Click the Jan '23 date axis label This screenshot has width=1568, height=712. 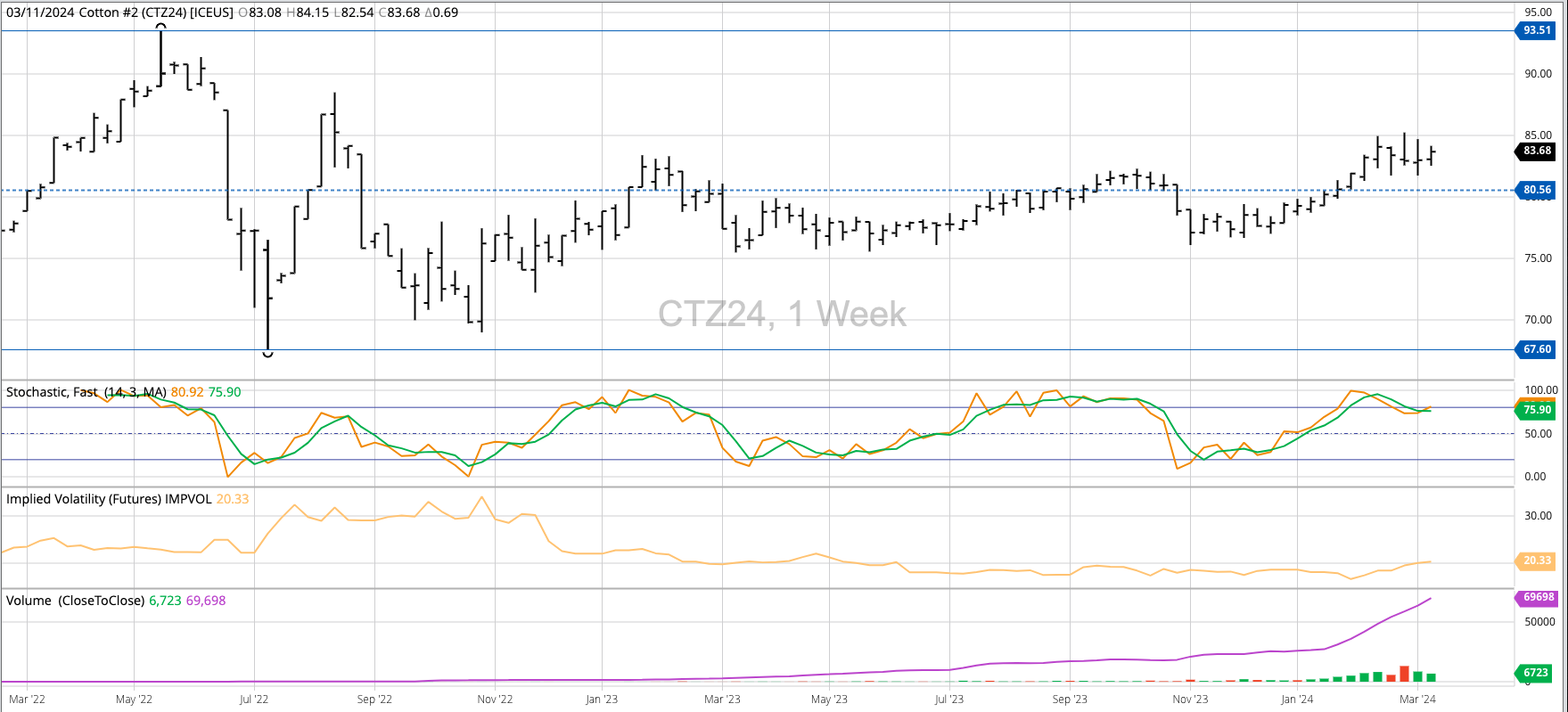pos(602,700)
